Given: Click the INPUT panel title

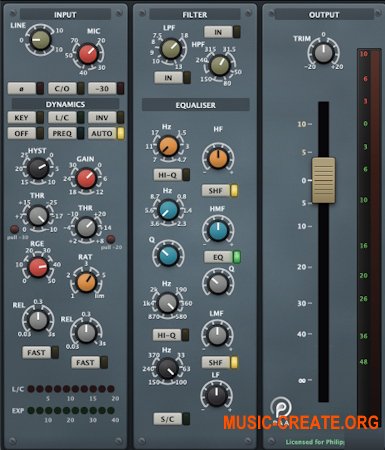Looking at the screenshot, I should coord(65,15).
